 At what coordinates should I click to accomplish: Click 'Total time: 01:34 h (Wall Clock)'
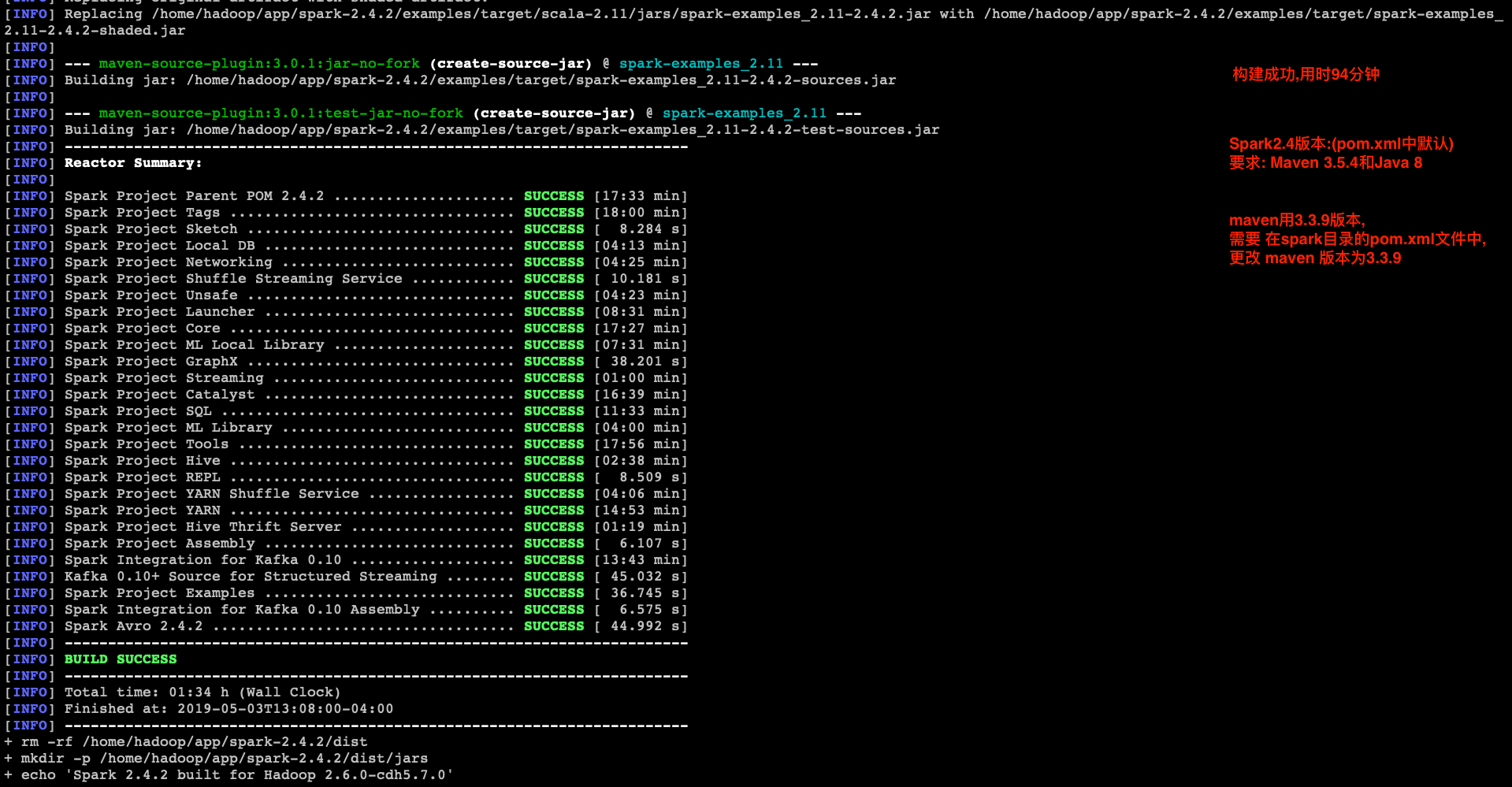click(202, 692)
